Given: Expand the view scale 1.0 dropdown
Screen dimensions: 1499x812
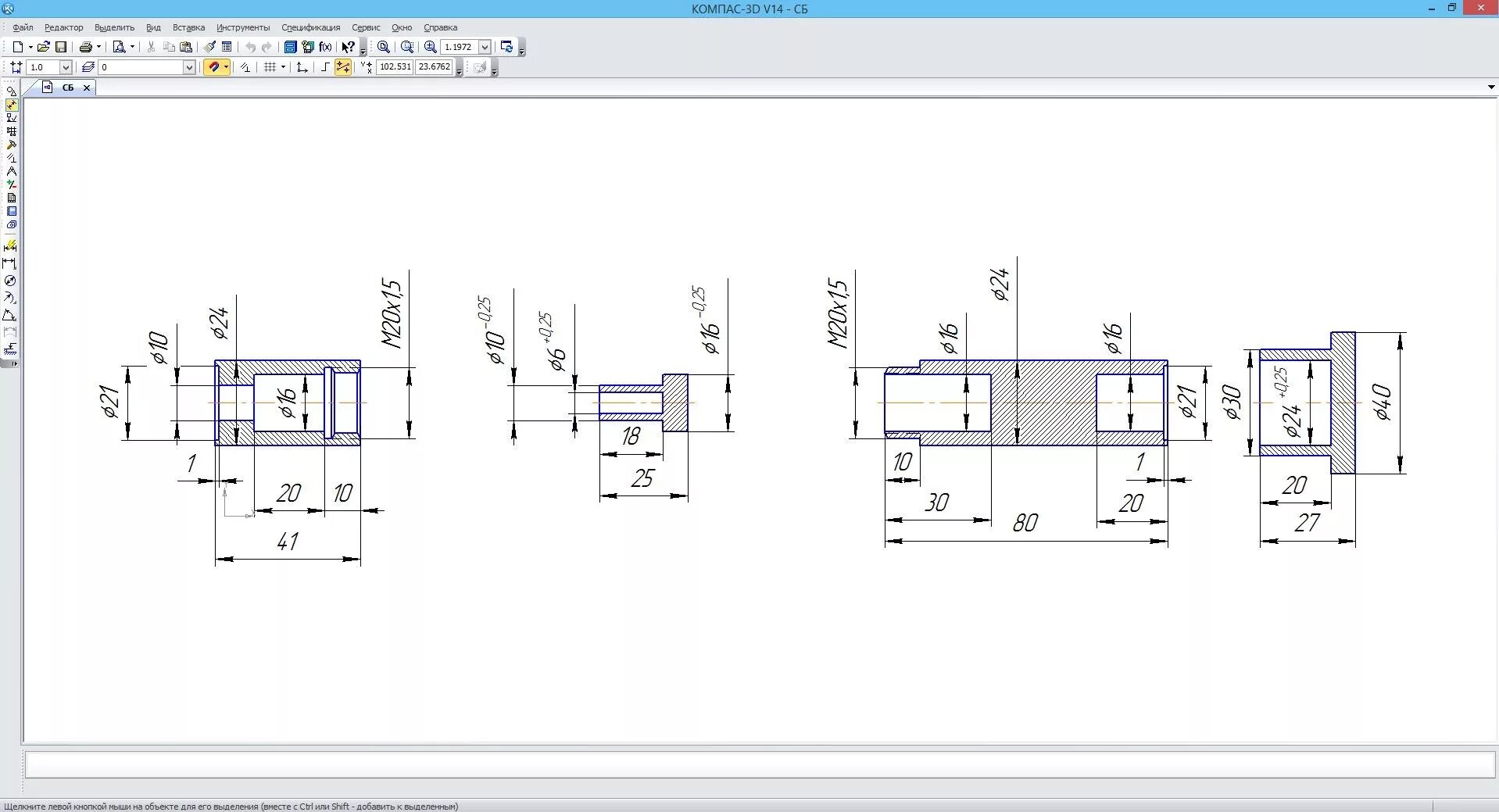Looking at the screenshot, I should click(66, 67).
